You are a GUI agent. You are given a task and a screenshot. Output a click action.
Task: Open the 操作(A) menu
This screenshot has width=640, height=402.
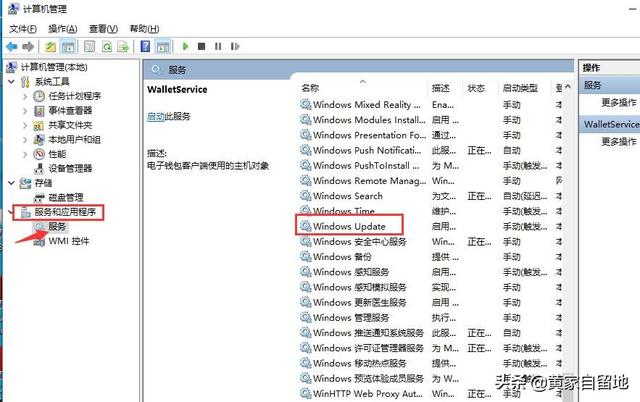tap(62, 29)
